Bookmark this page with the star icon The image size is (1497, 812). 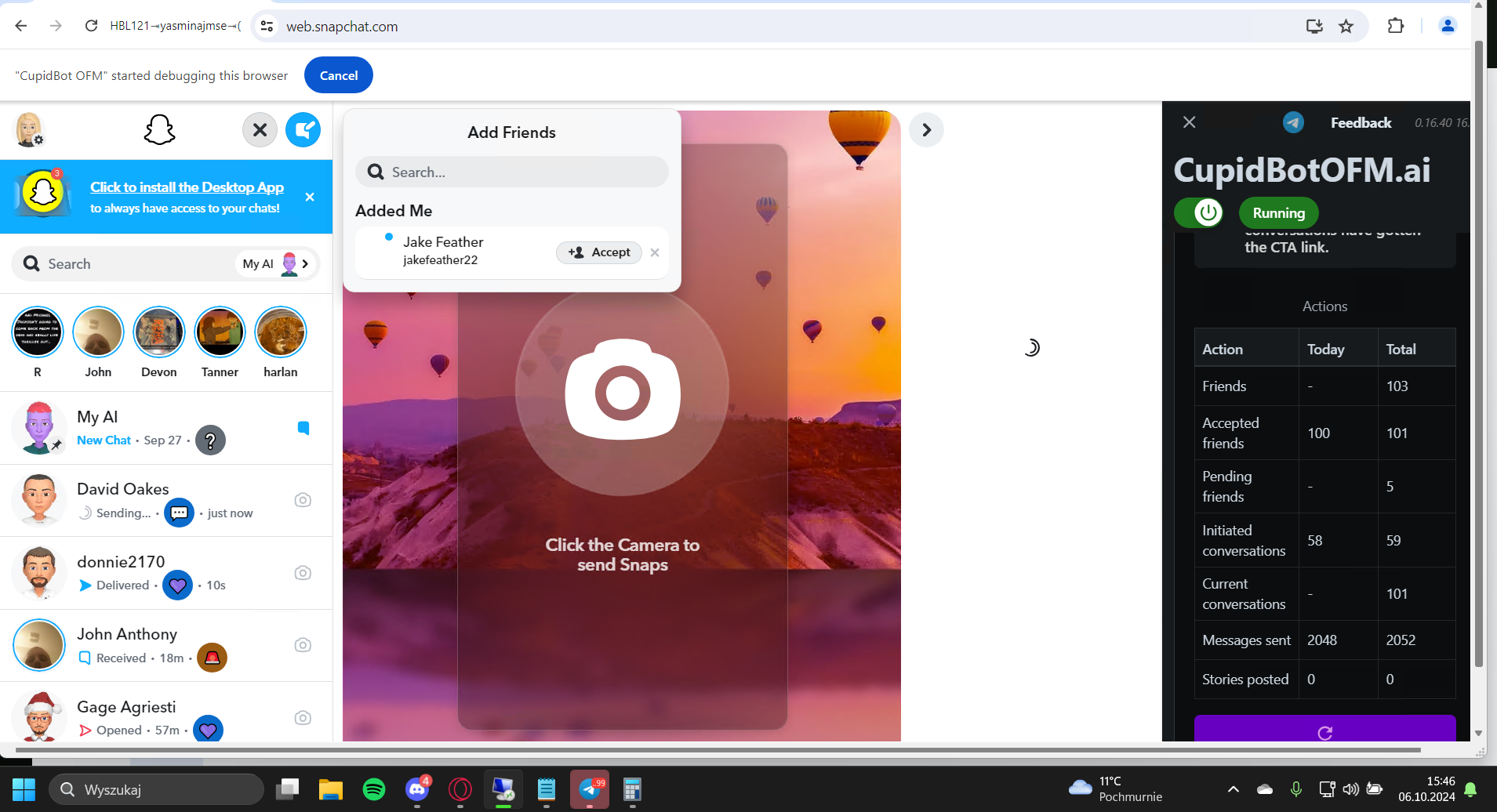[x=1346, y=26]
